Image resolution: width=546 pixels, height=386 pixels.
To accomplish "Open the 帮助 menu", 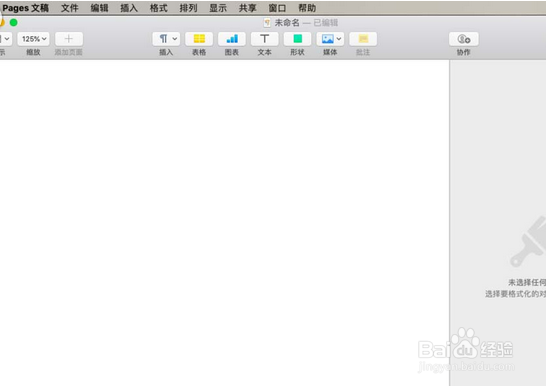I will (x=307, y=8).
